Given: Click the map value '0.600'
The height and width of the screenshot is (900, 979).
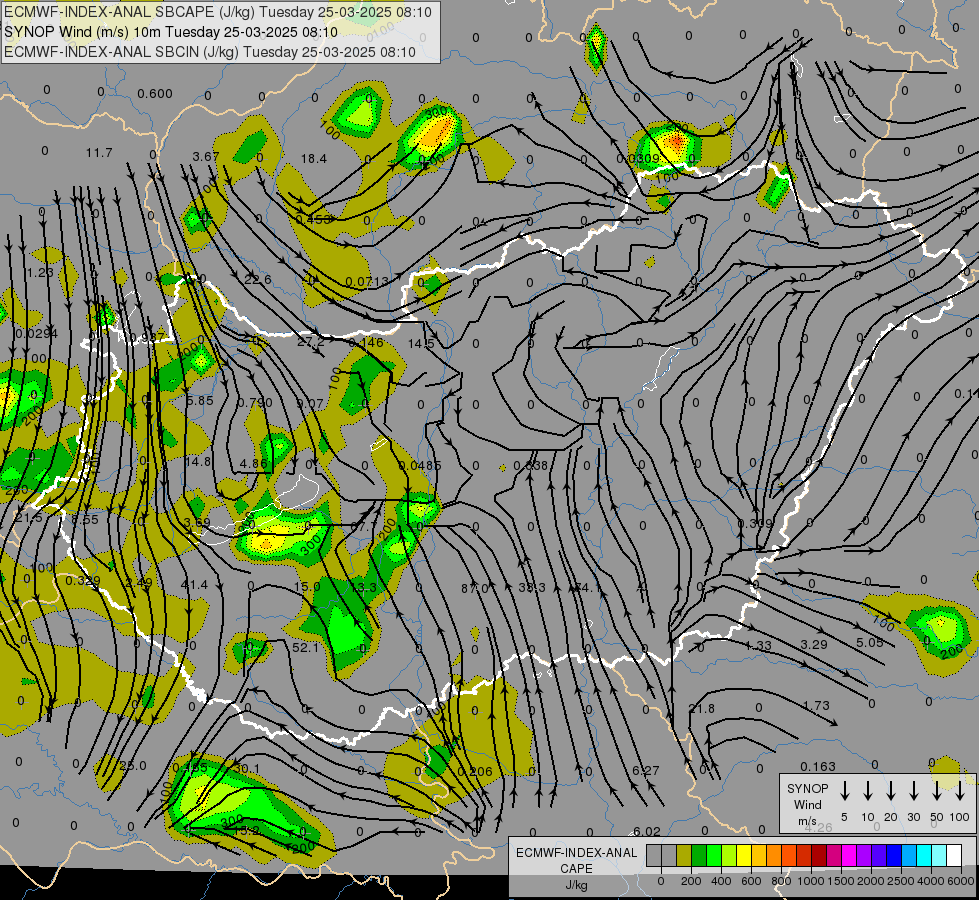Looking at the screenshot, I should [155, 94].
